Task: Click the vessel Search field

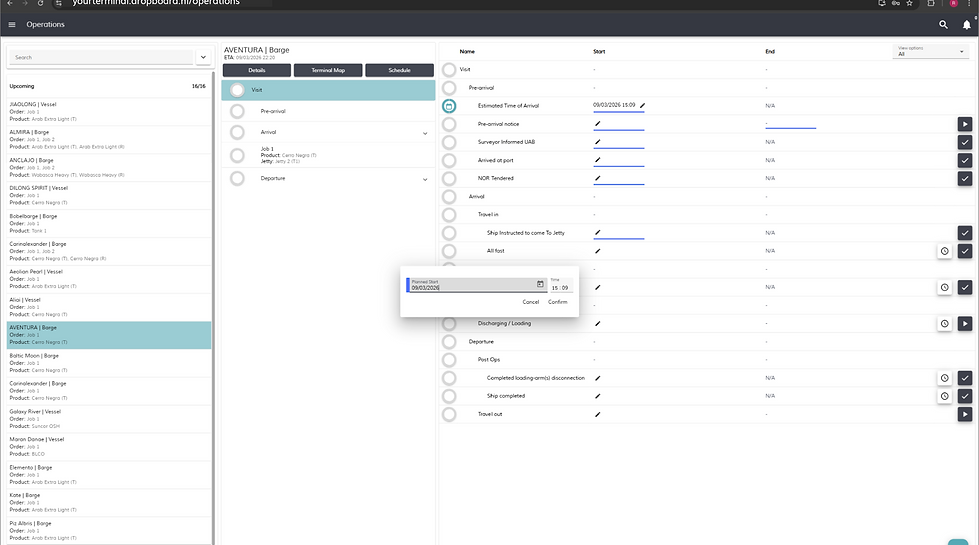Action: tap(103, 57)
